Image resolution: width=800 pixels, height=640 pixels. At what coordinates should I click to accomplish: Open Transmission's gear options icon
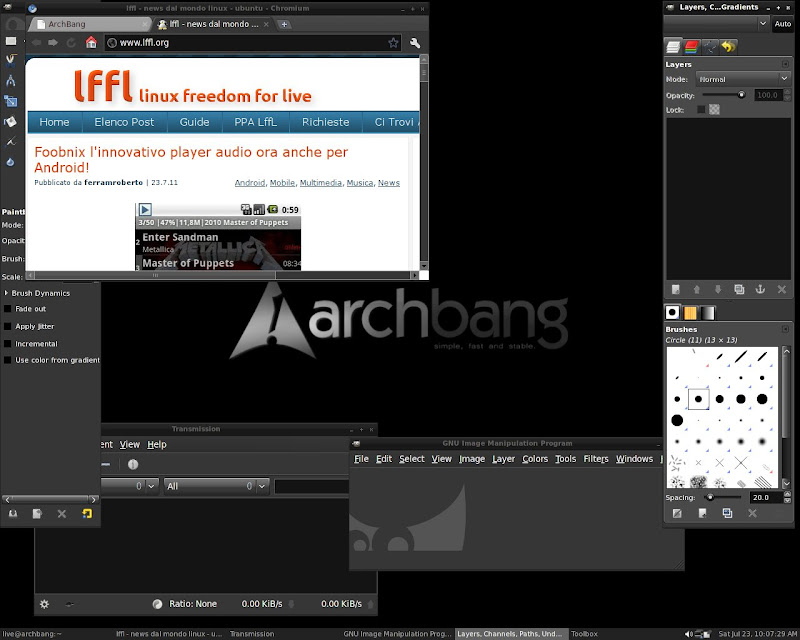pos(44,604)
